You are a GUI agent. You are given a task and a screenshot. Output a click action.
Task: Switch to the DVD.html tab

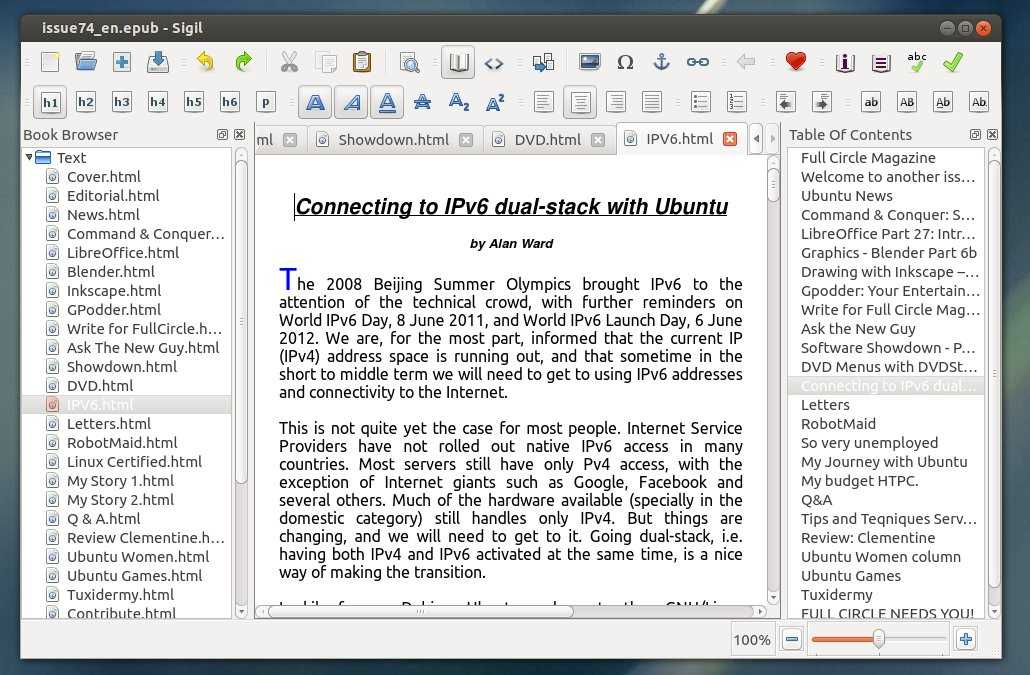547,140
